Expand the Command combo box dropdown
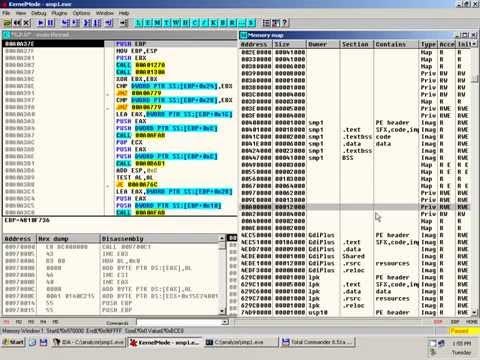Viewport: 480px width, 360px height. click(225, 322)
